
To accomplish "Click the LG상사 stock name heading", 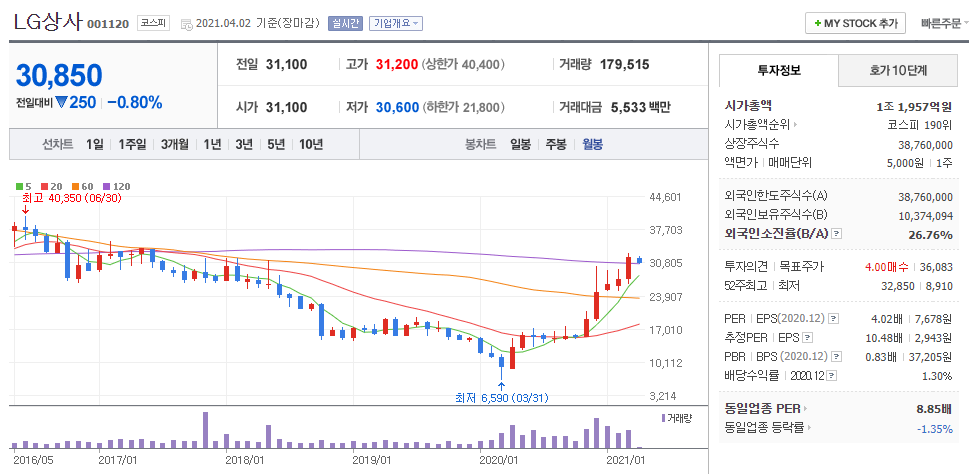I will pyautogui.click(x=48, y=22).
